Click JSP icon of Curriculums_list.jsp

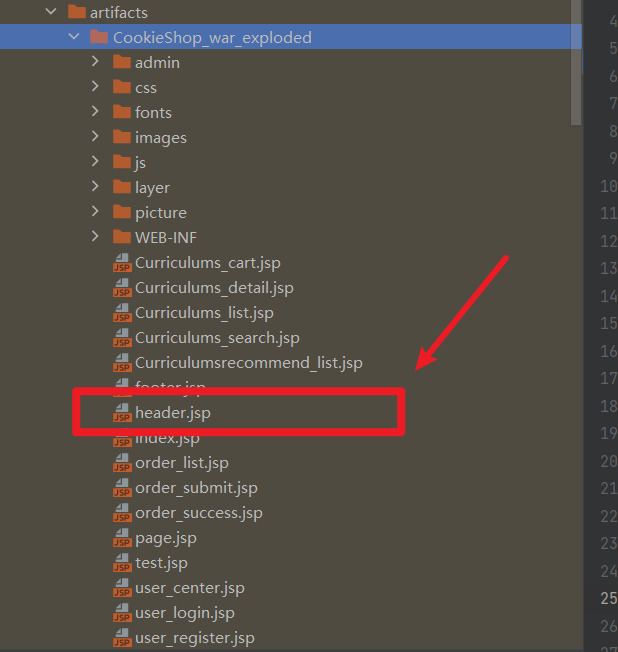[122, 313]
